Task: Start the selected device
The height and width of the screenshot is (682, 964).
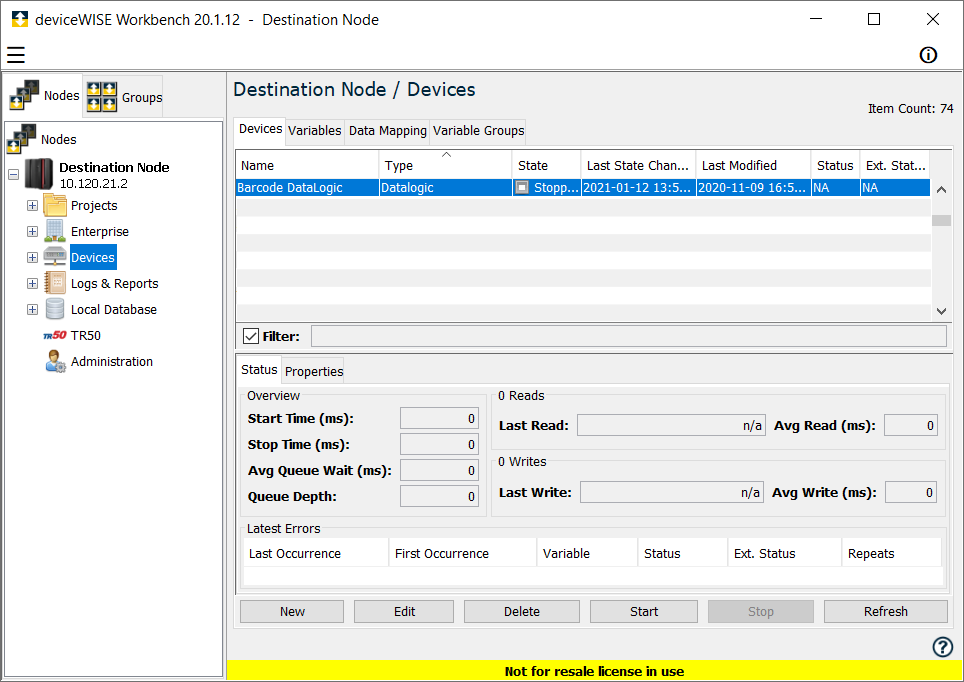Action: (644, 611)
